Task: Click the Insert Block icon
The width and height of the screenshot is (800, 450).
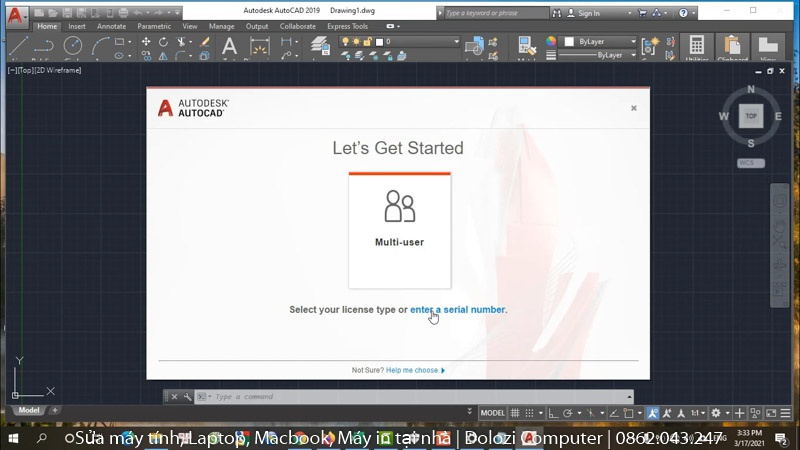Action: [474, 46]
